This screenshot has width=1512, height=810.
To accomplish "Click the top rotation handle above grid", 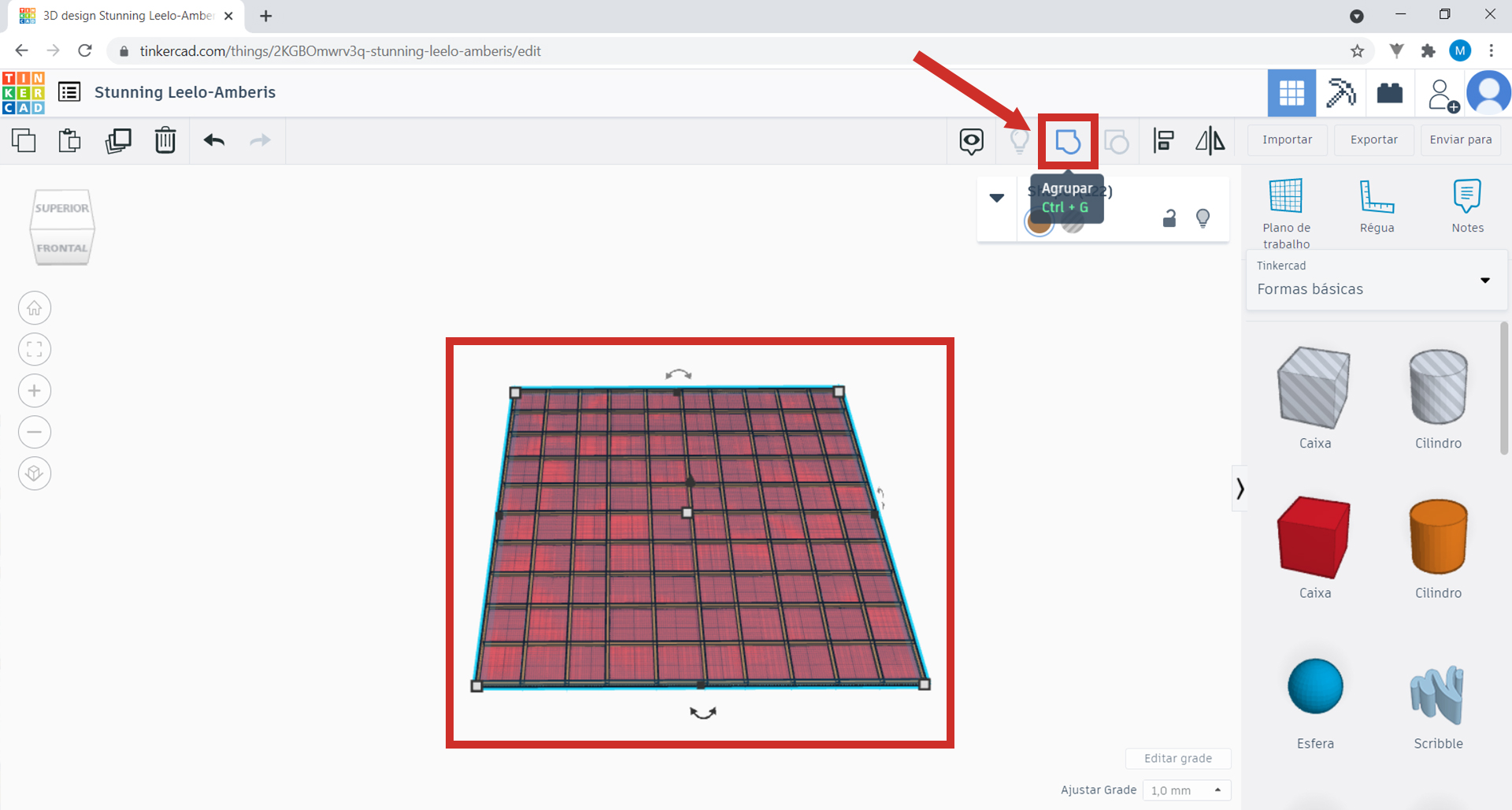I will (x=678, y=374).
